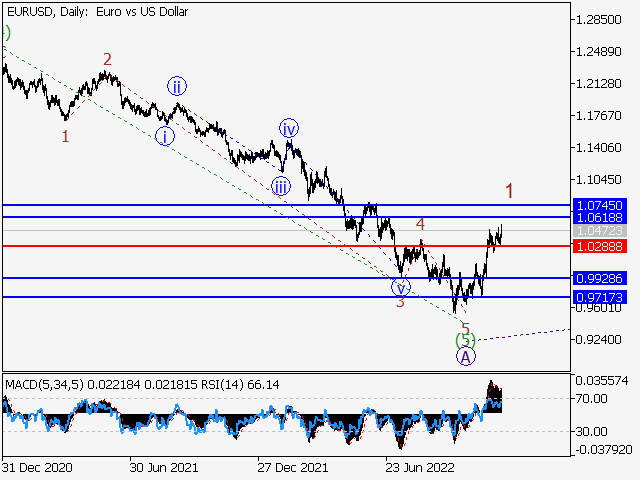Click red wave 4 label

pyautogui.click(x=420, y=224)
